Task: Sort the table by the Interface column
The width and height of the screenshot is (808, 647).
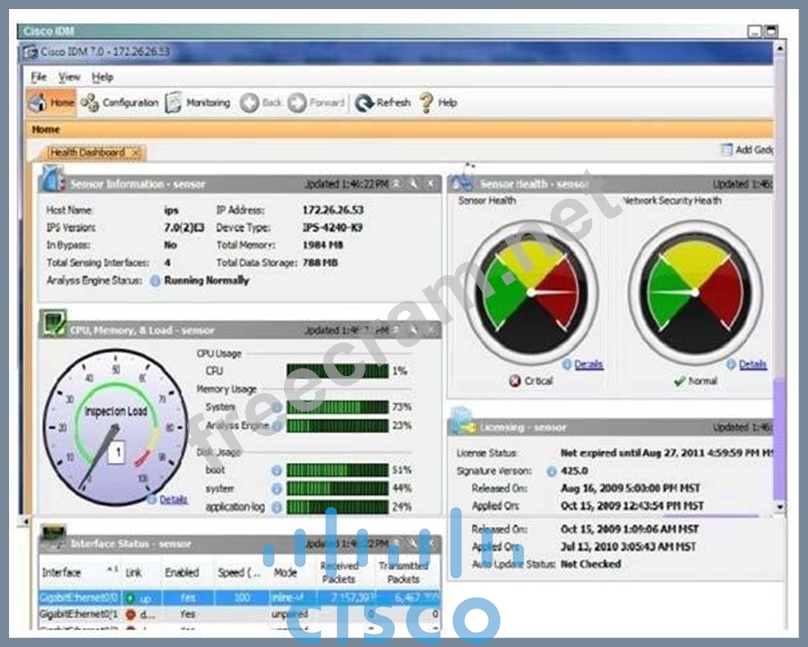Action: coord(61,573)
